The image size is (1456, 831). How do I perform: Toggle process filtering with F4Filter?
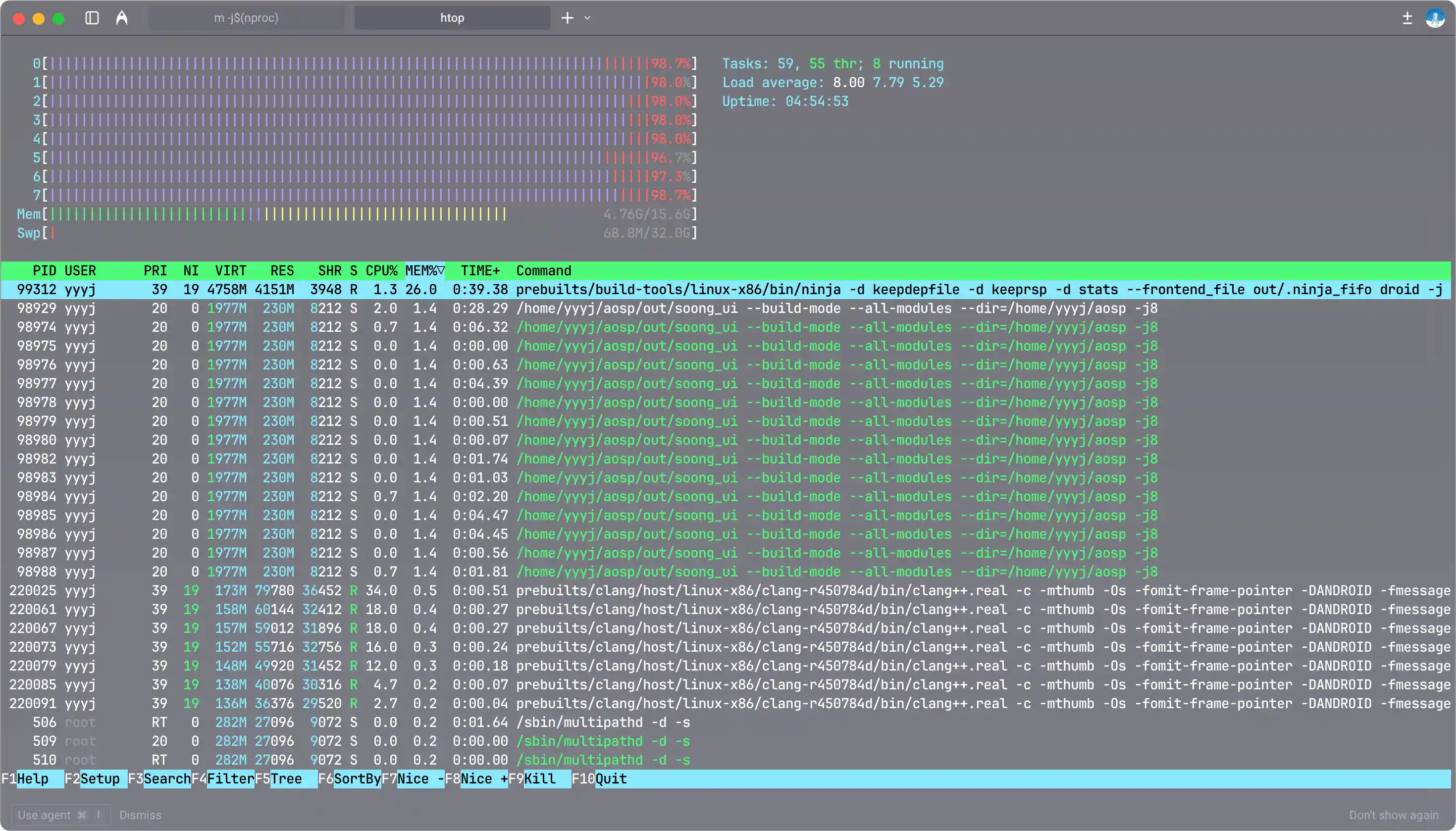[x=225, y=779]
